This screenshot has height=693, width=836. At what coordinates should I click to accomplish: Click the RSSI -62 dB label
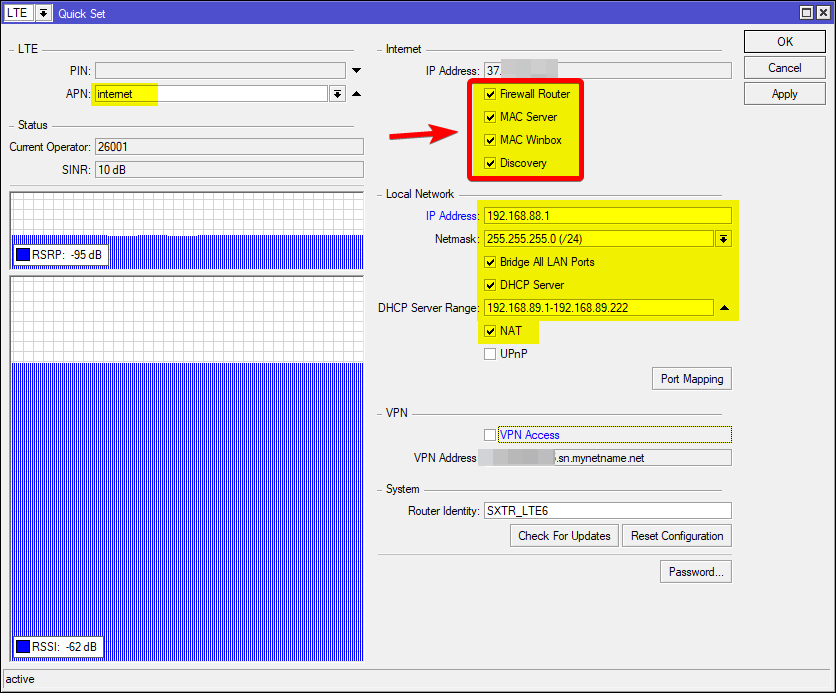(64, 646)
